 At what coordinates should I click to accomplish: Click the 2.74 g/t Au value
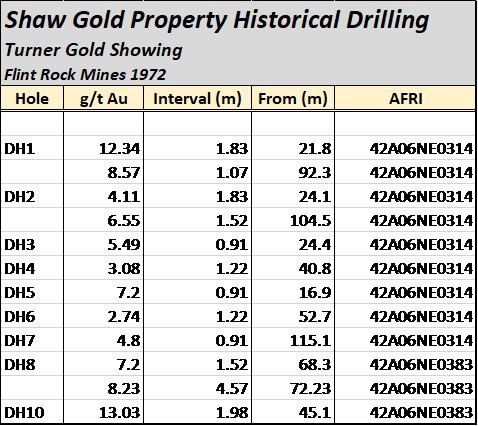[x=124, y=317]
